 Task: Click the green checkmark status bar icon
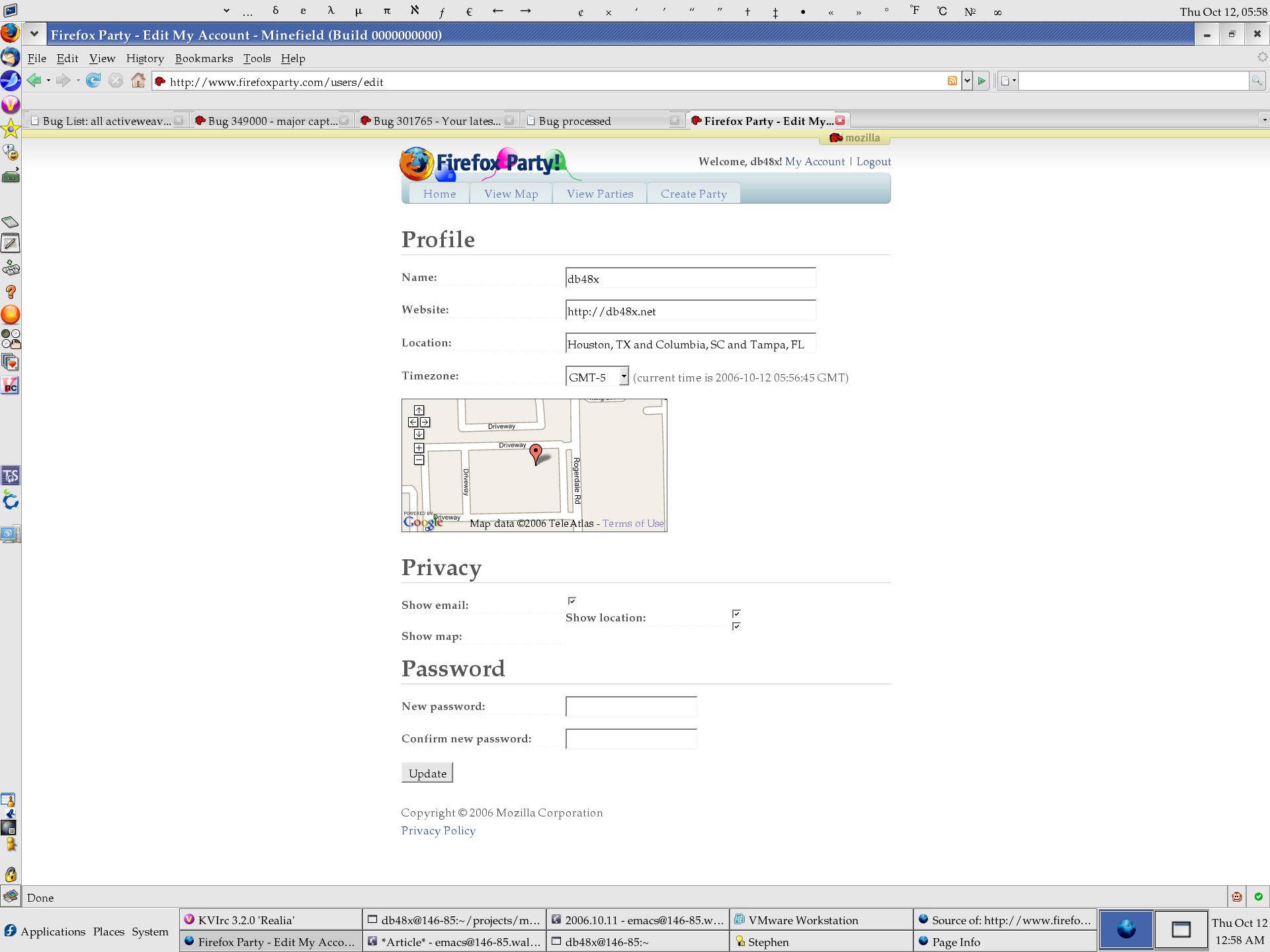coord(1258,897)
